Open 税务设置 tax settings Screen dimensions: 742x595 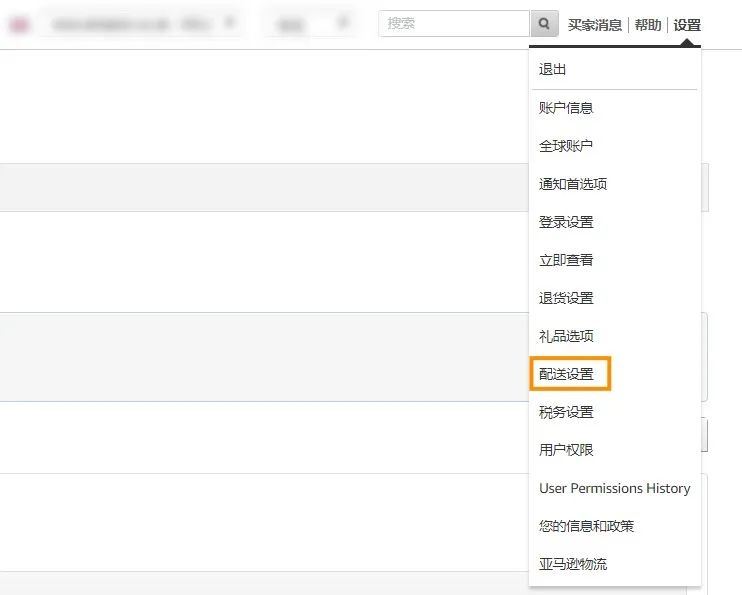tap(566, 412)
